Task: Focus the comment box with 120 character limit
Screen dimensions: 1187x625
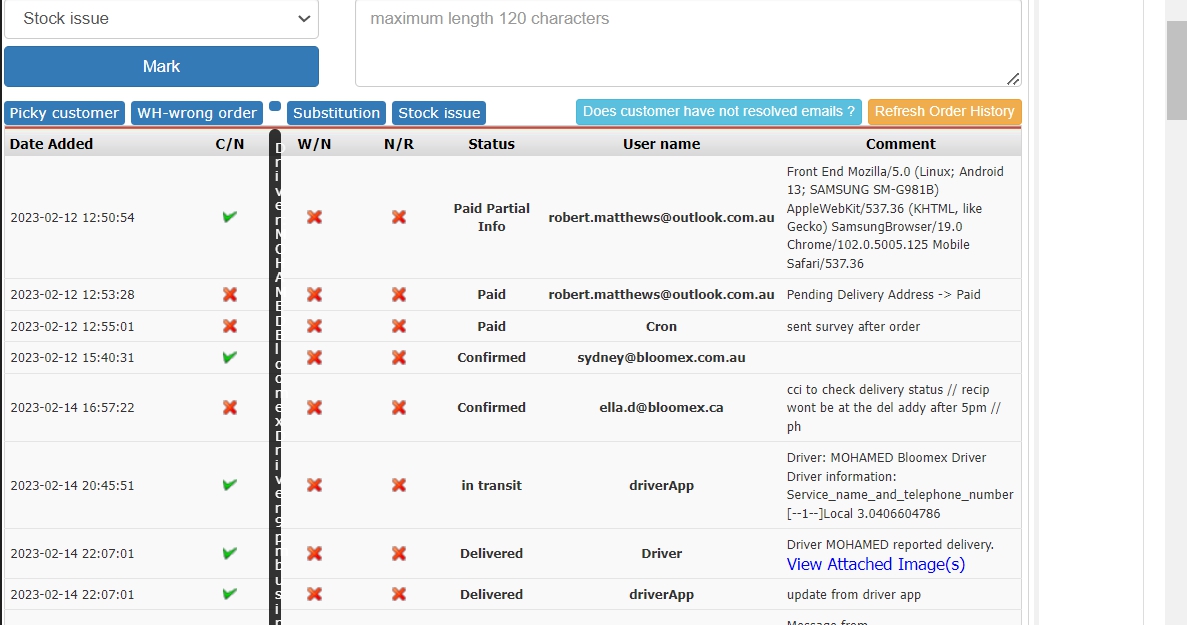Action: tap(688, 43)
